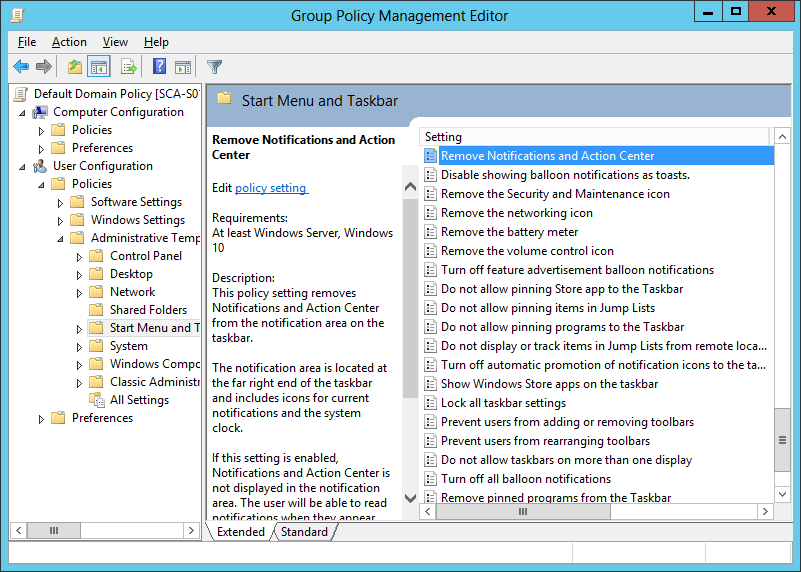
Task: Expand the Windows Settings node arrow
Action: coord(61,220)
